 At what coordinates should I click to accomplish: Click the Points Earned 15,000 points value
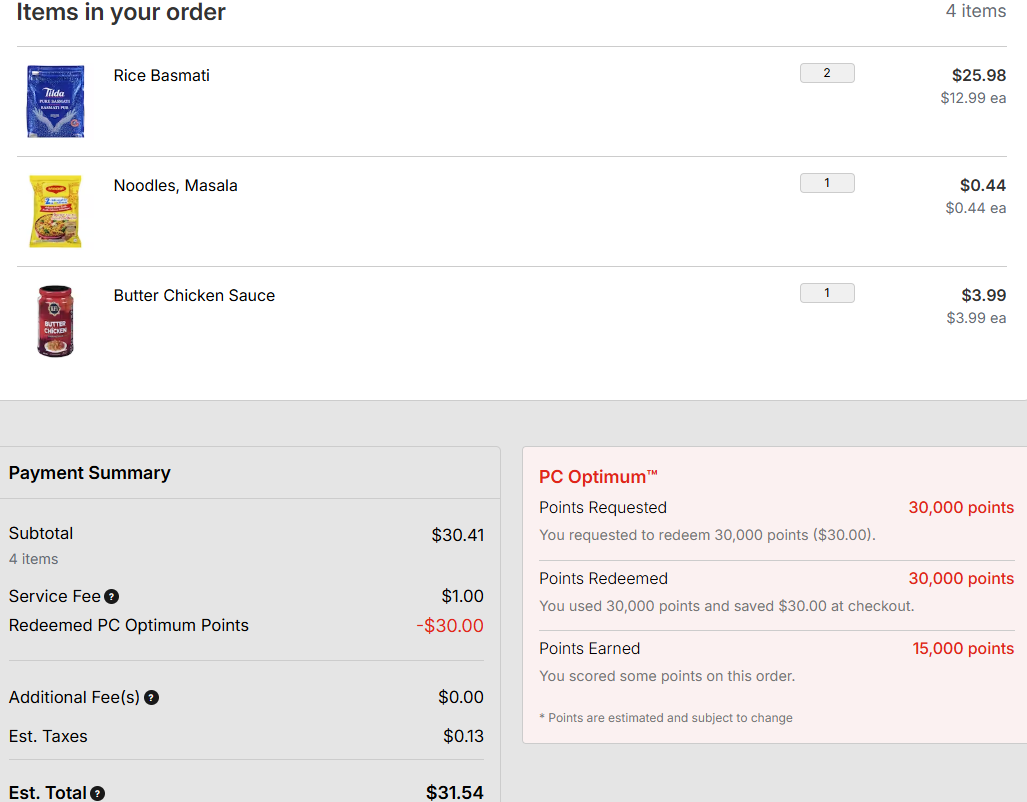[963, 649]
